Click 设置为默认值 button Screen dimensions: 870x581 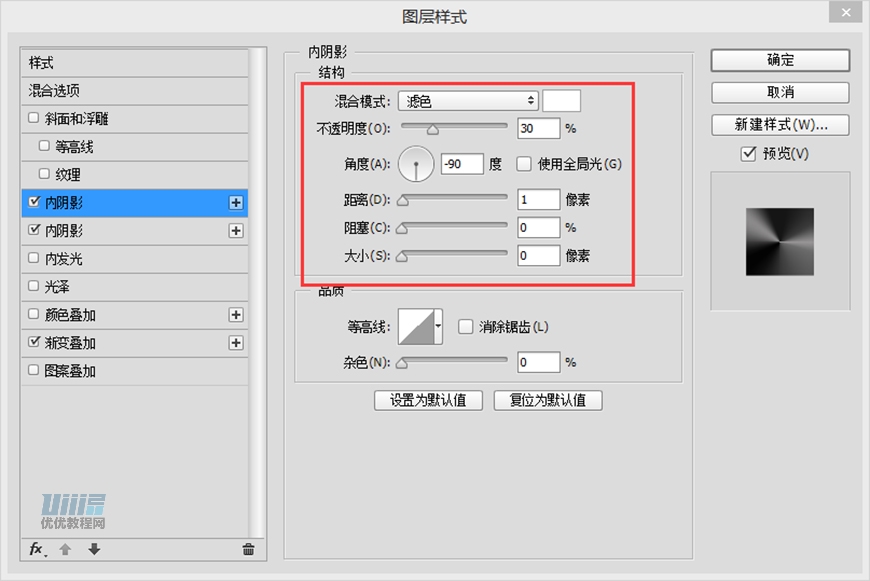pyautogui.click(x=428, y=400)
